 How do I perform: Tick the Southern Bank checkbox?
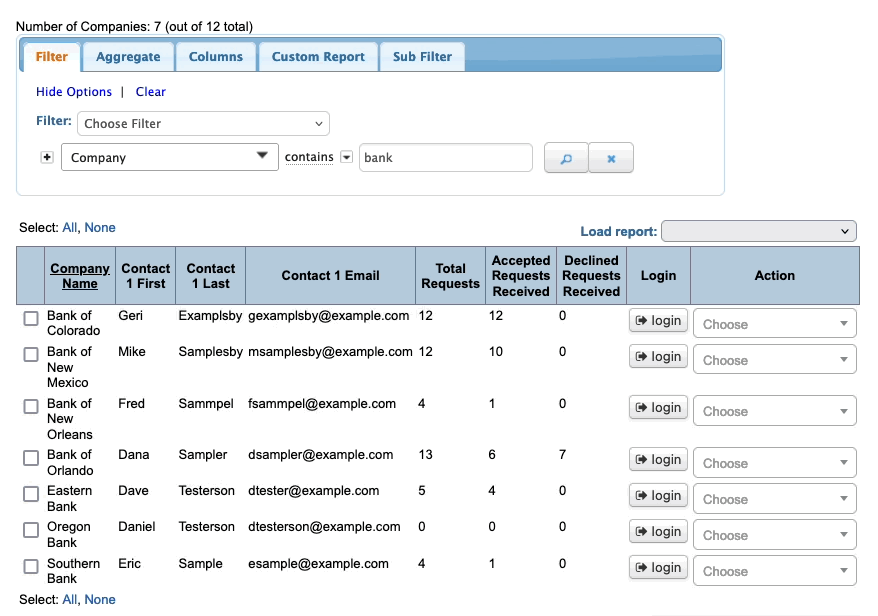tap(31, 566)
